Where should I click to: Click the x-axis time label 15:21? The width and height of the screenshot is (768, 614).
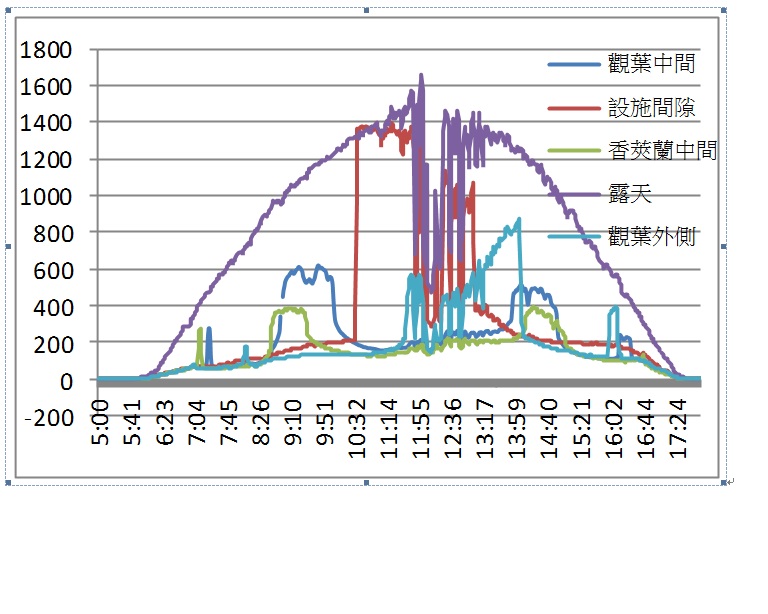click(x=582, y=428)
